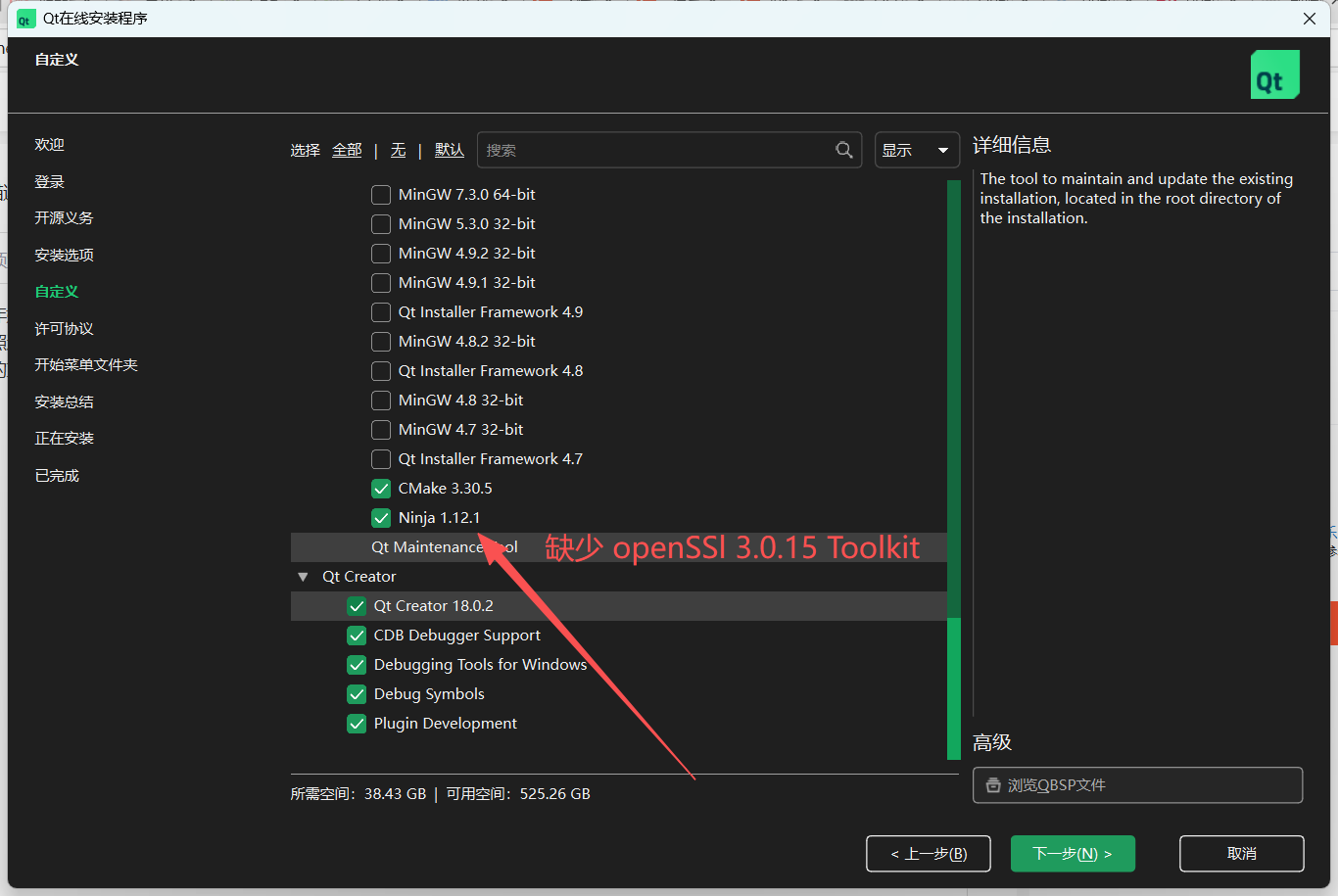
Task: Check MinGW 4.8.2 32-bit
Action: [x=381, y=342]
